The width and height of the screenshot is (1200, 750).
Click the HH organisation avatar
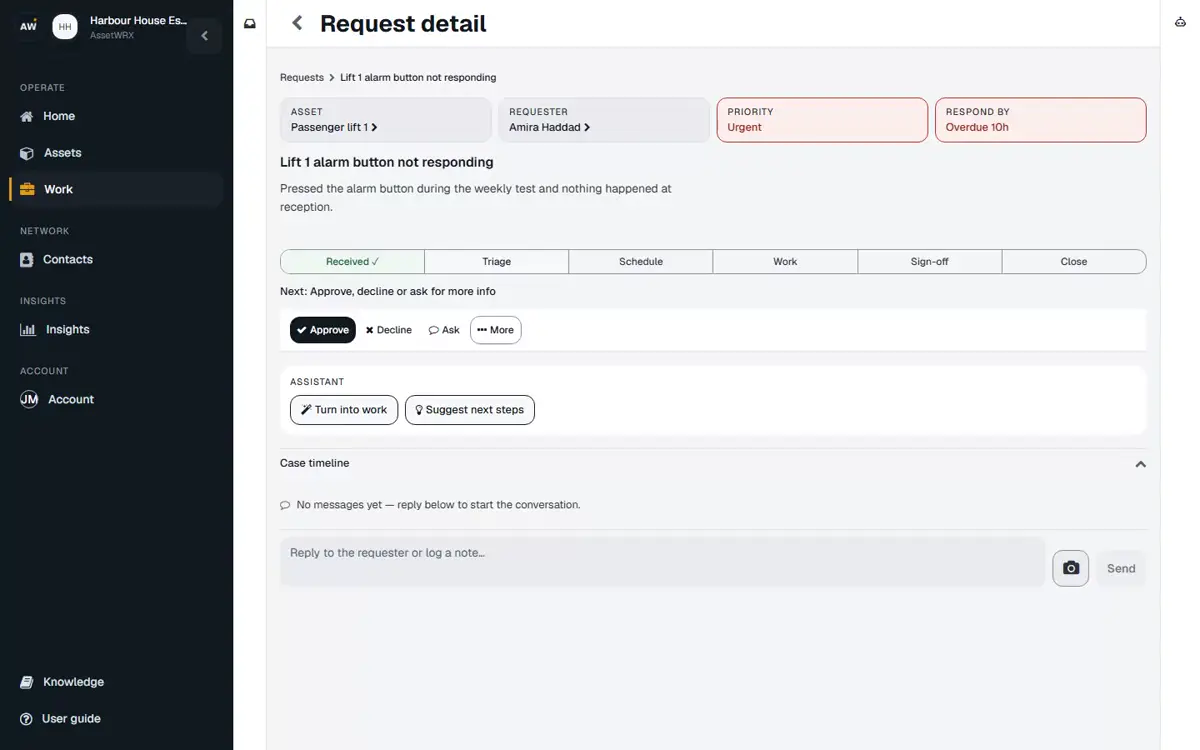[x=65, y=27]
